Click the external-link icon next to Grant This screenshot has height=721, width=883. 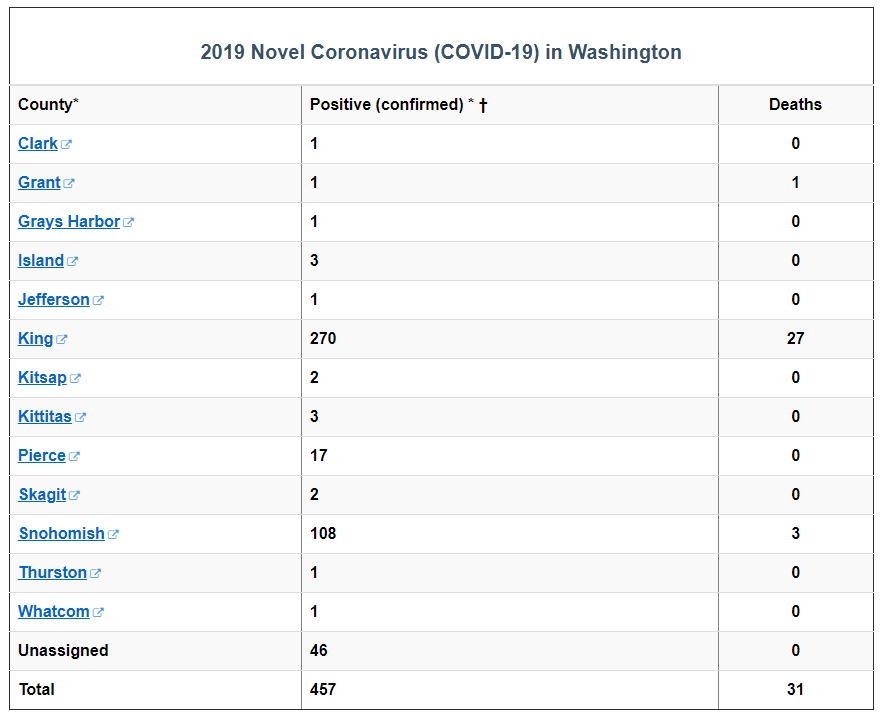[69, 182]
